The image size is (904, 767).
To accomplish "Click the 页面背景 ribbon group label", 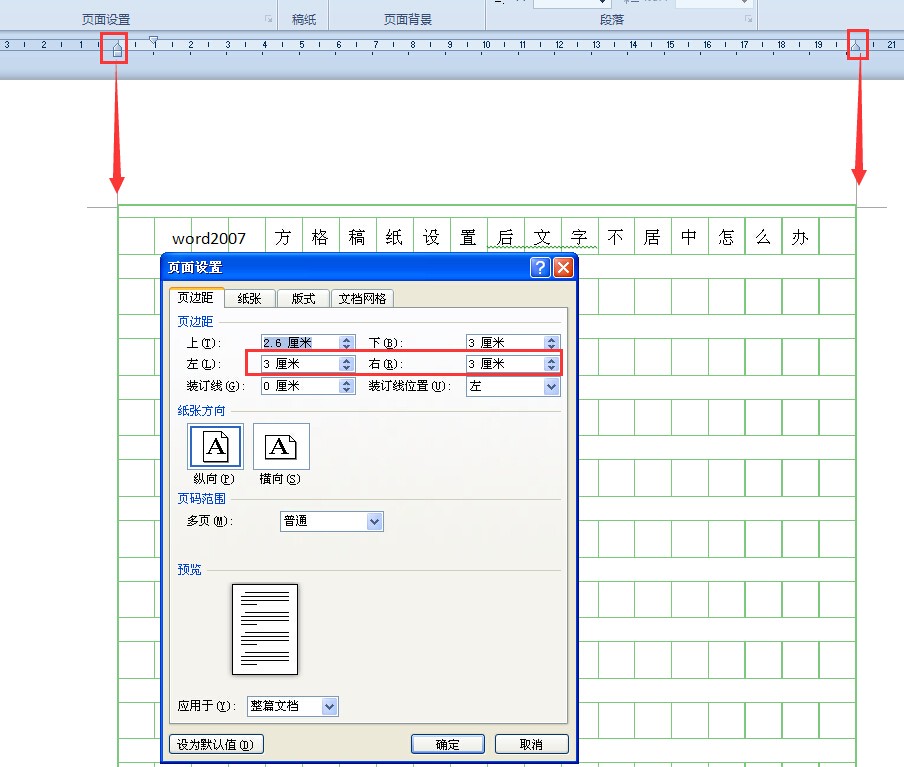I will click(408, 20).
